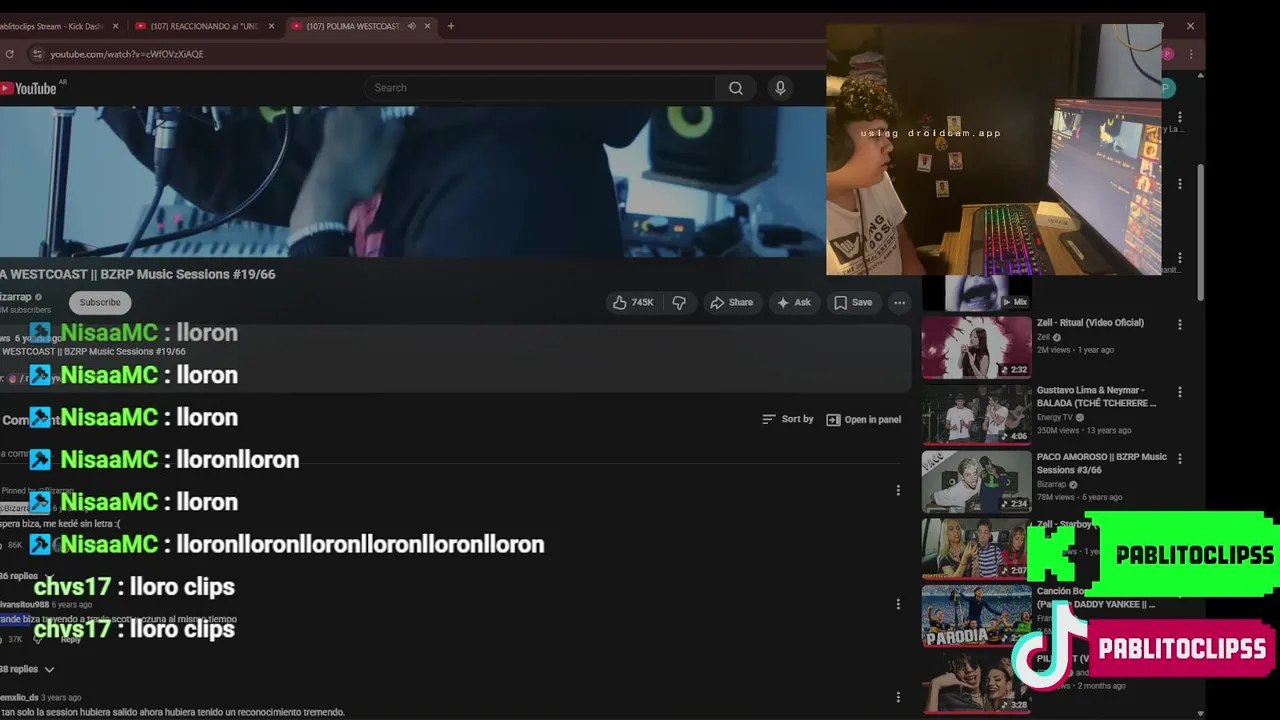This screenshot has height=720, width=1280.
Task: Mute the POLIMA WESTCOAST tab speaker icon
Action: coord(411,26)
